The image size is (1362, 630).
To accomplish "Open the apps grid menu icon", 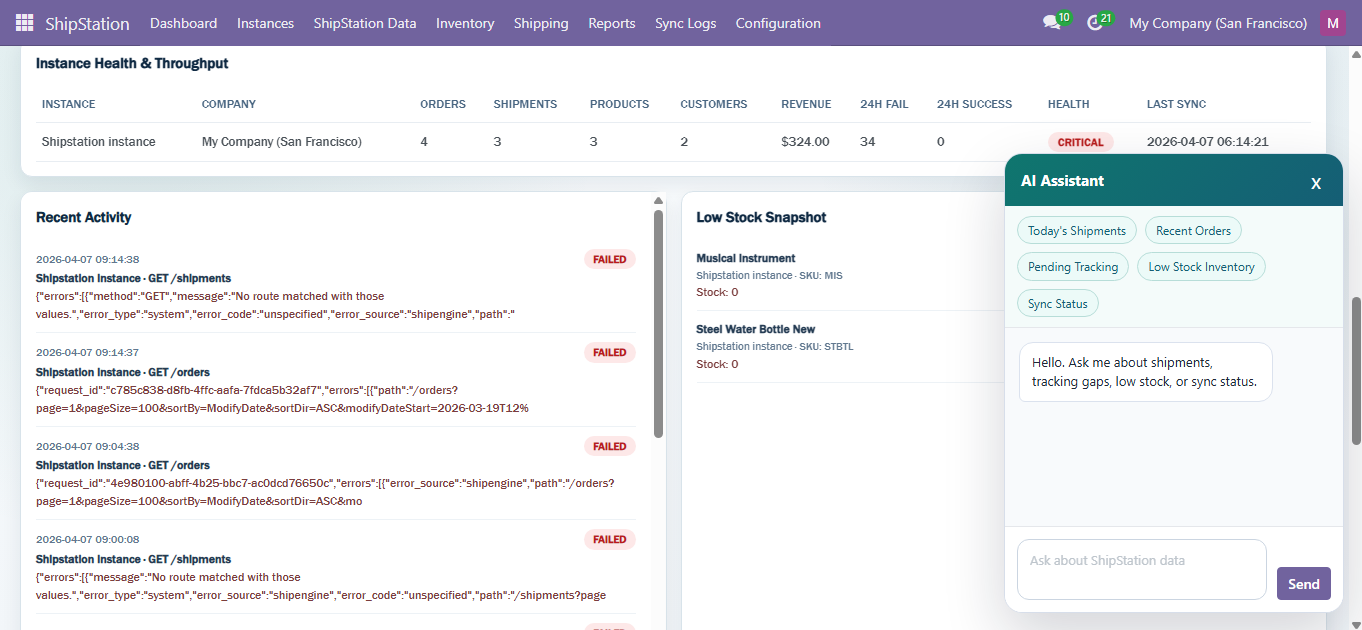I will pyautogui.click(x=24, y=23).
